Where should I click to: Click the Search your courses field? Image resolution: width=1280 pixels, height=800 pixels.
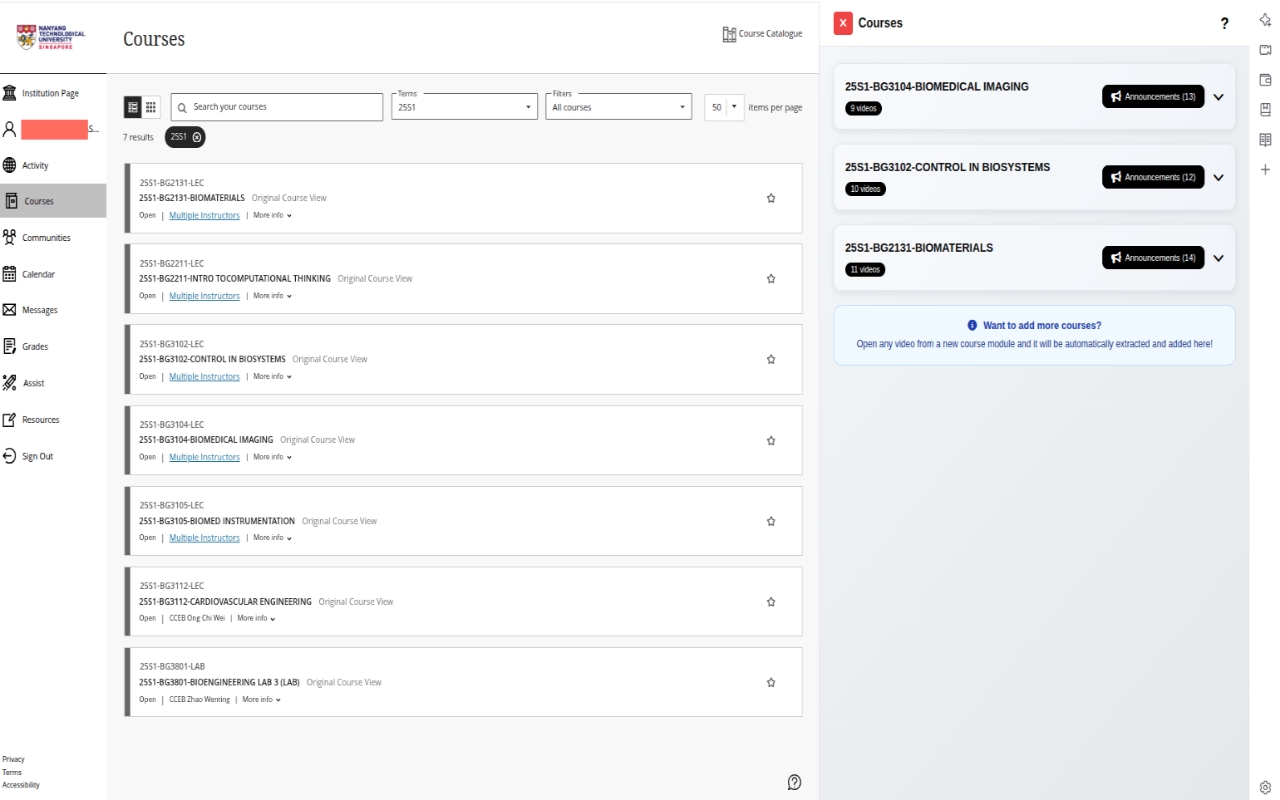click(x=277, y=107)
